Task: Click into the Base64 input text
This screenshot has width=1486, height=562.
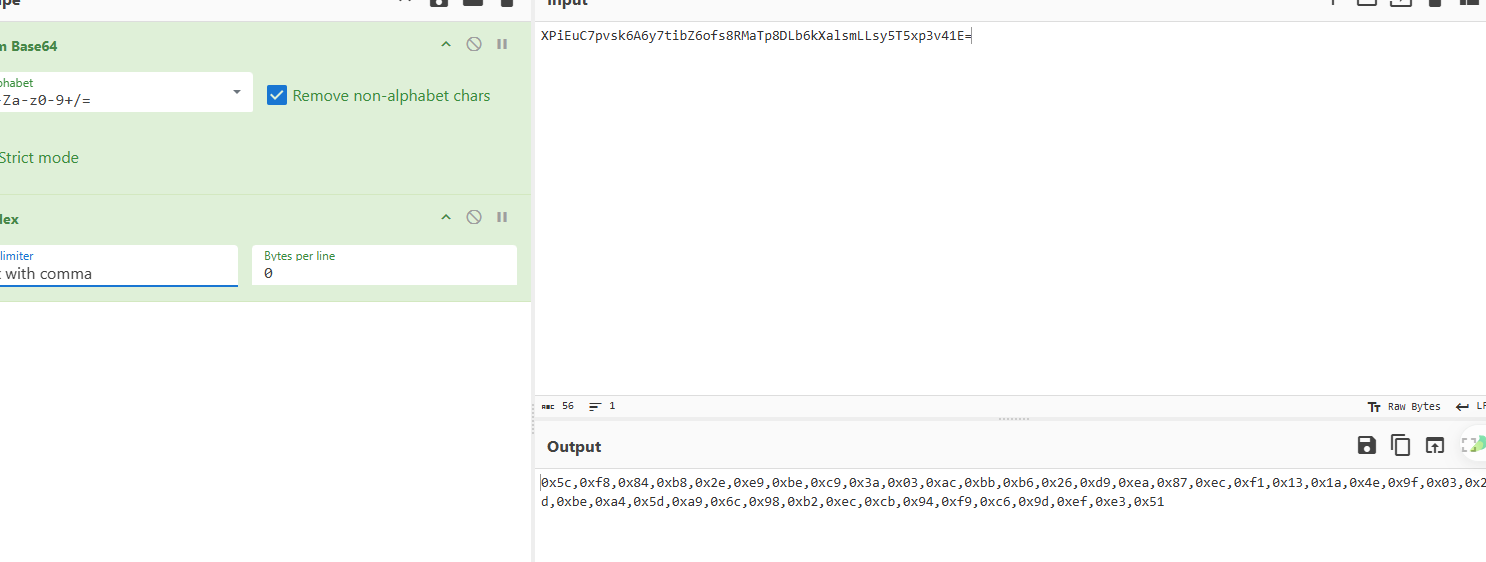Action: click(756, 36)
